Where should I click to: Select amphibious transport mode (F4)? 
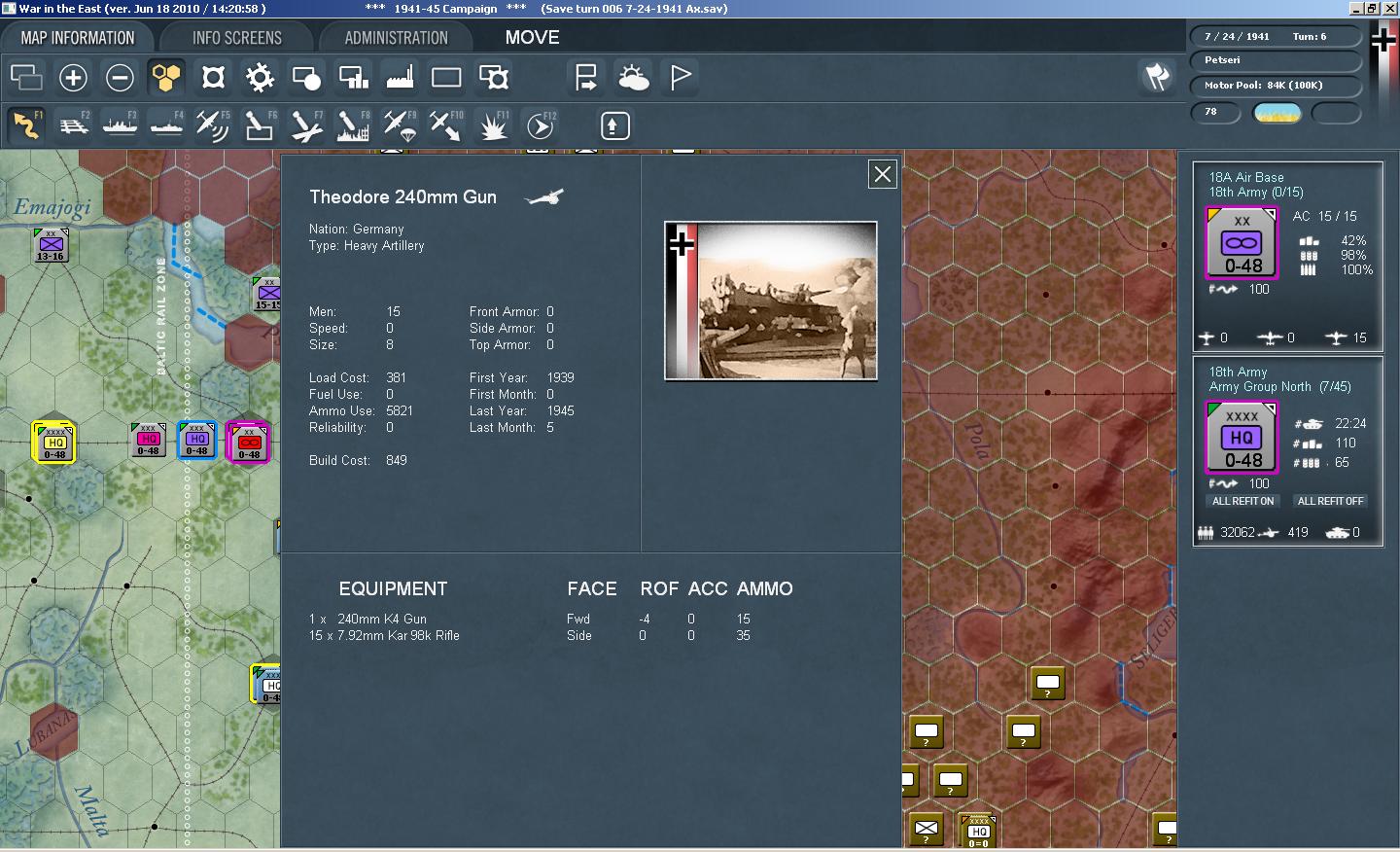166,125
